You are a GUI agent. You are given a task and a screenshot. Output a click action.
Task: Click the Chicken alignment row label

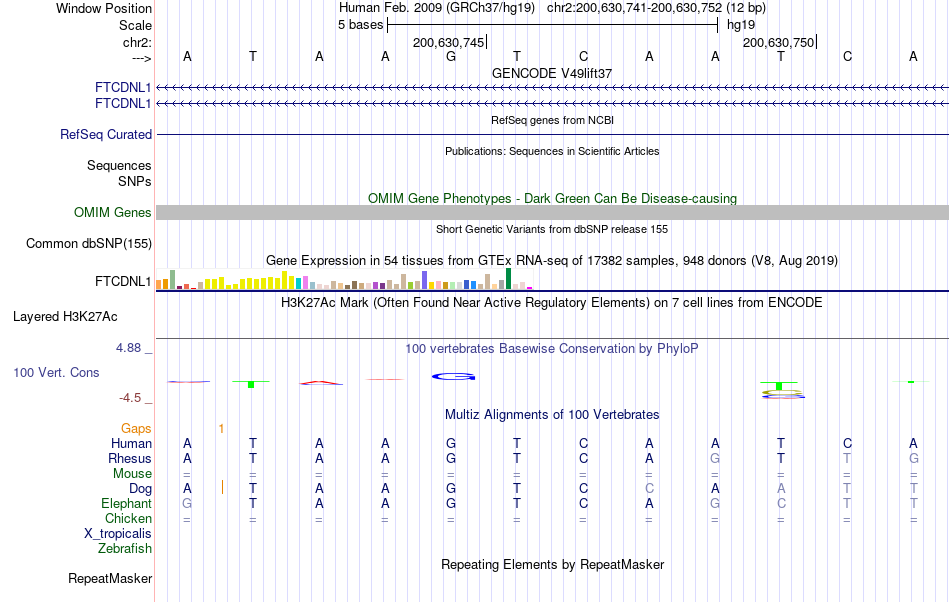point(128,518)
